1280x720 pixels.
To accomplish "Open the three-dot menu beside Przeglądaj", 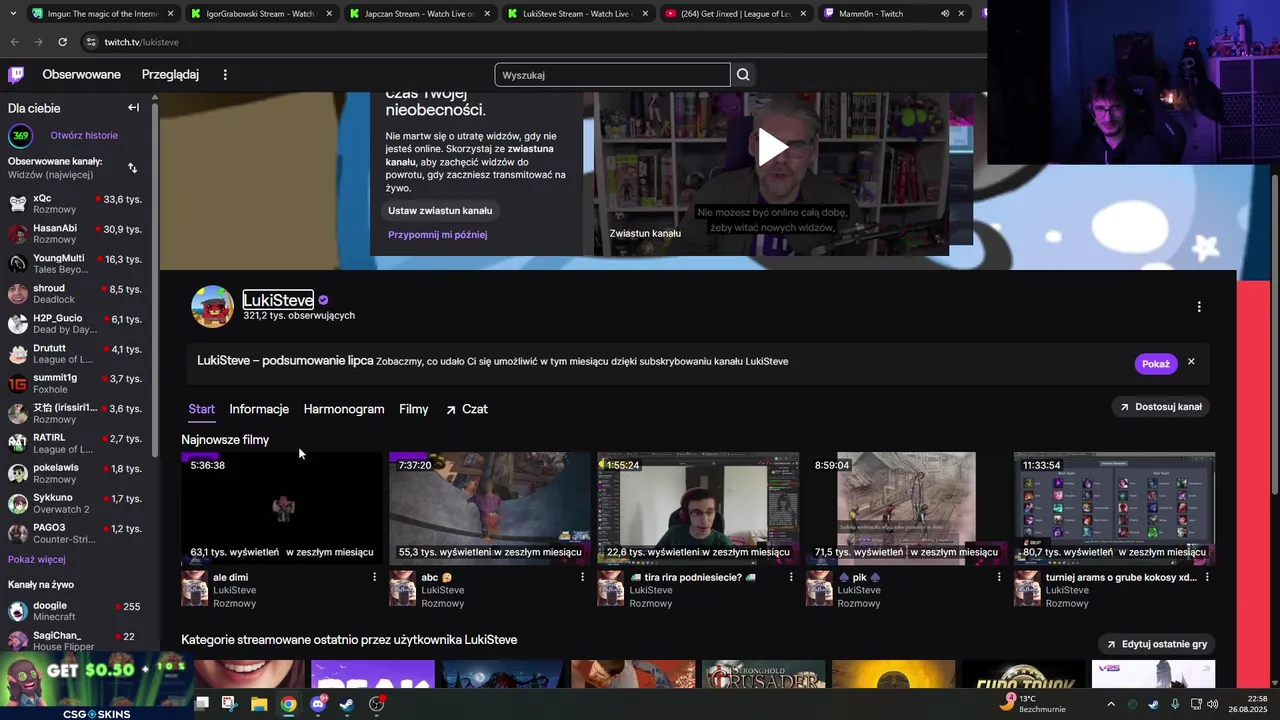I will [225, 75].
